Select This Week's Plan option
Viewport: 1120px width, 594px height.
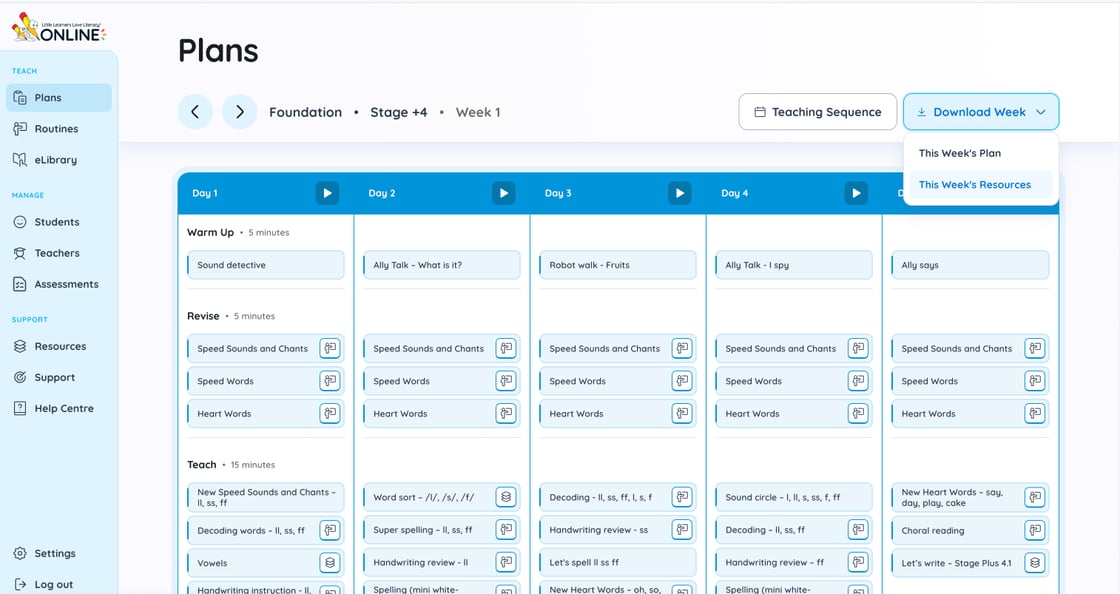tap(959, 153)
